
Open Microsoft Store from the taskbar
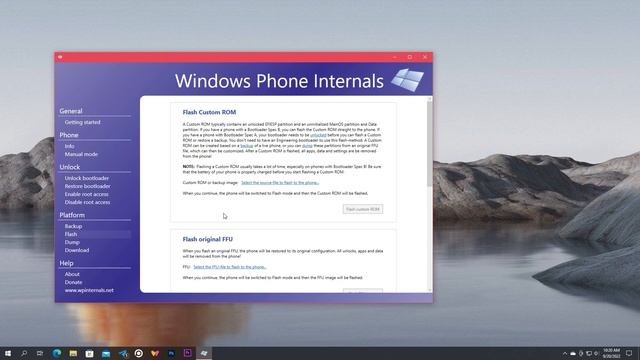point(89,353)
